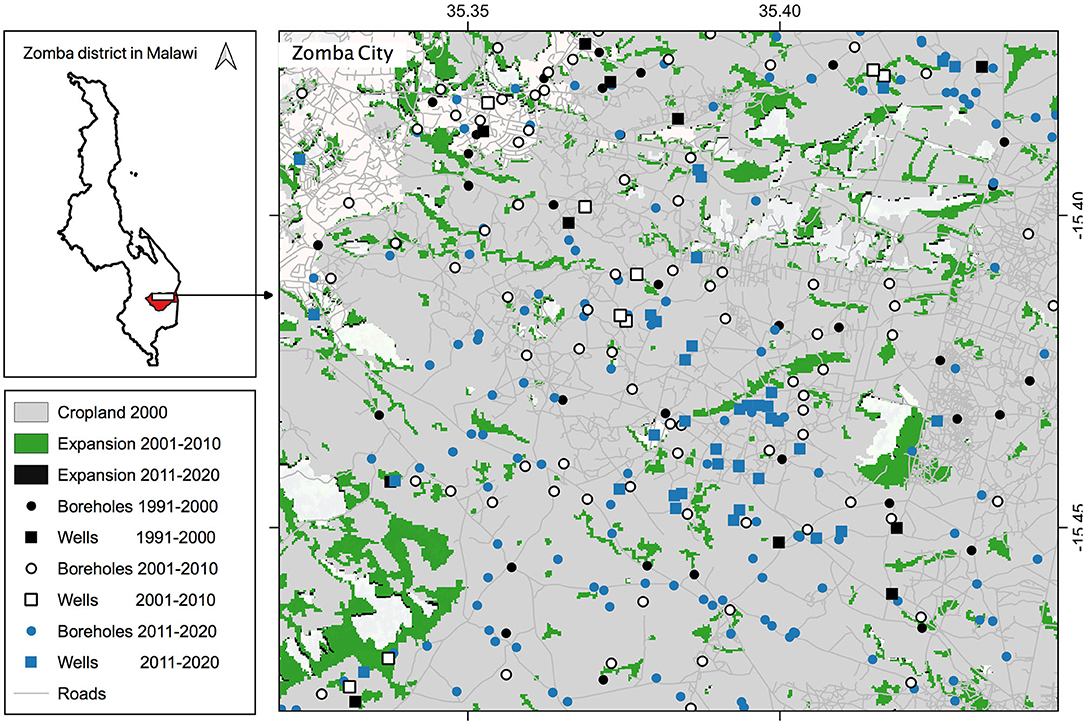1084x723 pixels.
Task: Select the Expansion 2011-2020 black legend swatch
Action: pyautogui.click(x=31, y=475)
